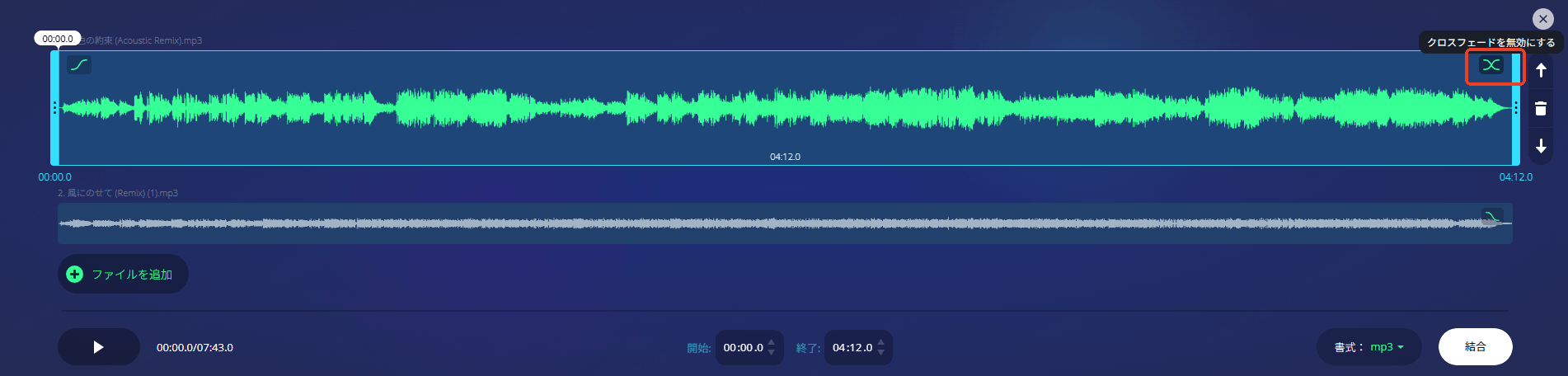Increase the end time with the up arrow
1568x376 pixels.
[x=881, y=342]
